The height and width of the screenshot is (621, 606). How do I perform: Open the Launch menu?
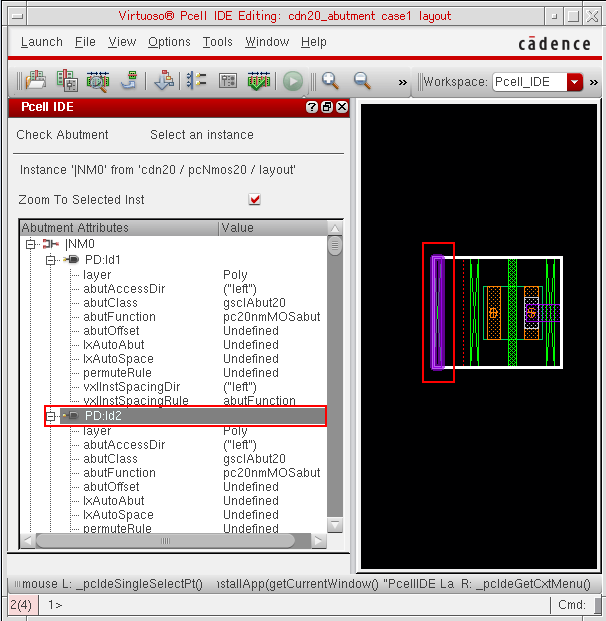point(41,42)
